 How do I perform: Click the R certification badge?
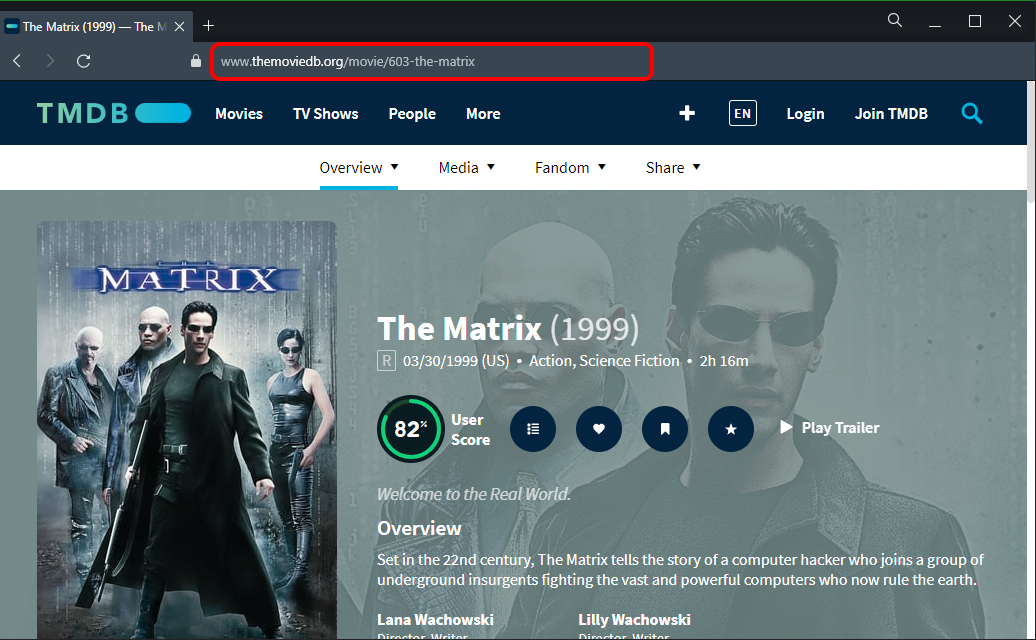pyautogui.click(x=387, y=361)
